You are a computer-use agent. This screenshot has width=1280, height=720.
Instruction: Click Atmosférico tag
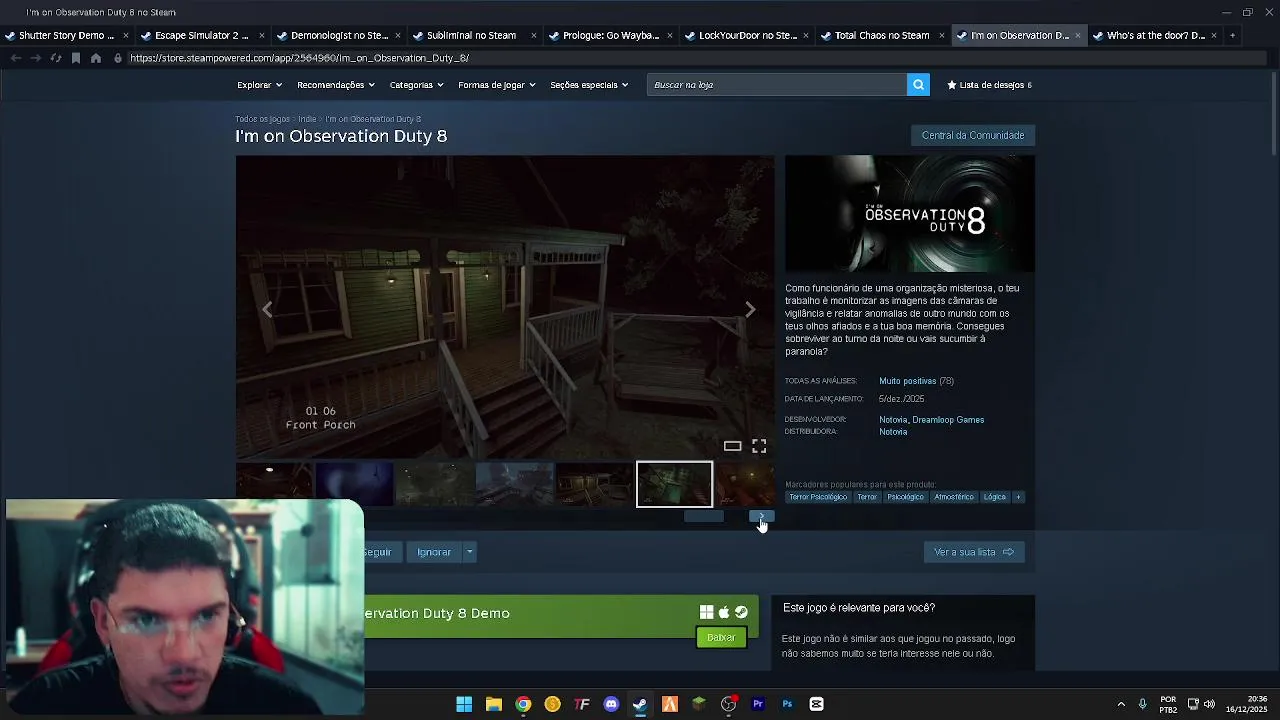(x=954, y=497)
